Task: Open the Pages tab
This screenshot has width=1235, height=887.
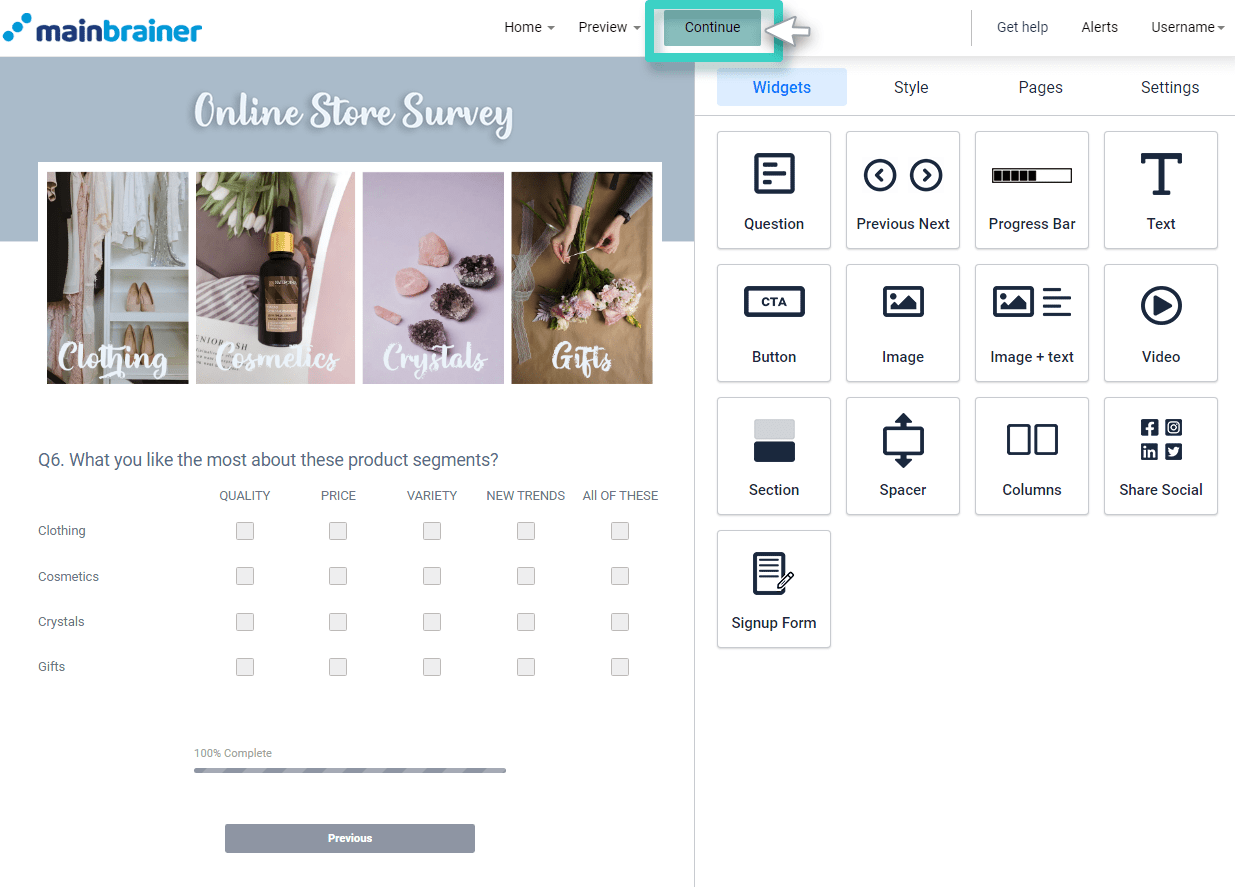Action: point(1040,87)
